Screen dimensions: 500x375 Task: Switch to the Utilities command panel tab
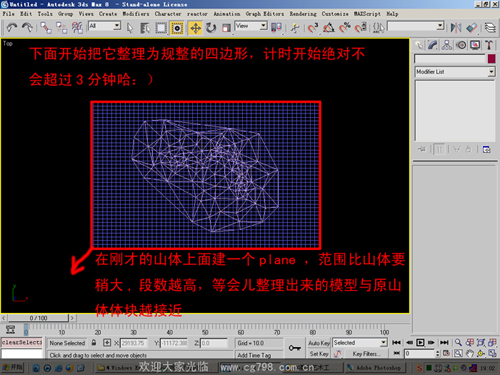click(489, 45)
